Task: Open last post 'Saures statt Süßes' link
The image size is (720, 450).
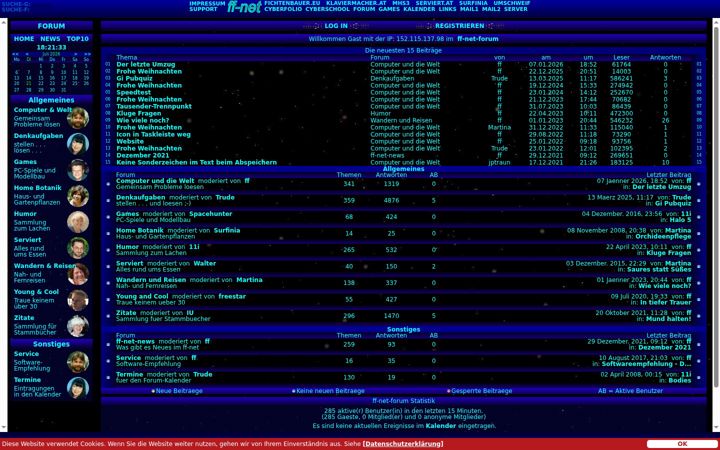Action: click(659, 270)
